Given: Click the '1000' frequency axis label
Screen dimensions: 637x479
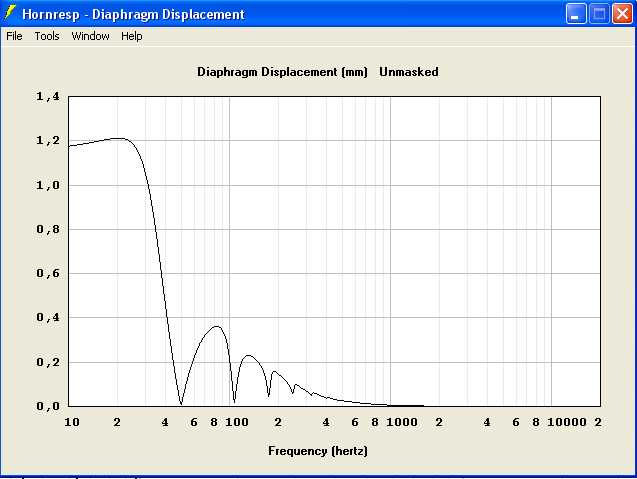Looking at the screenshot, I should point(402,423).
